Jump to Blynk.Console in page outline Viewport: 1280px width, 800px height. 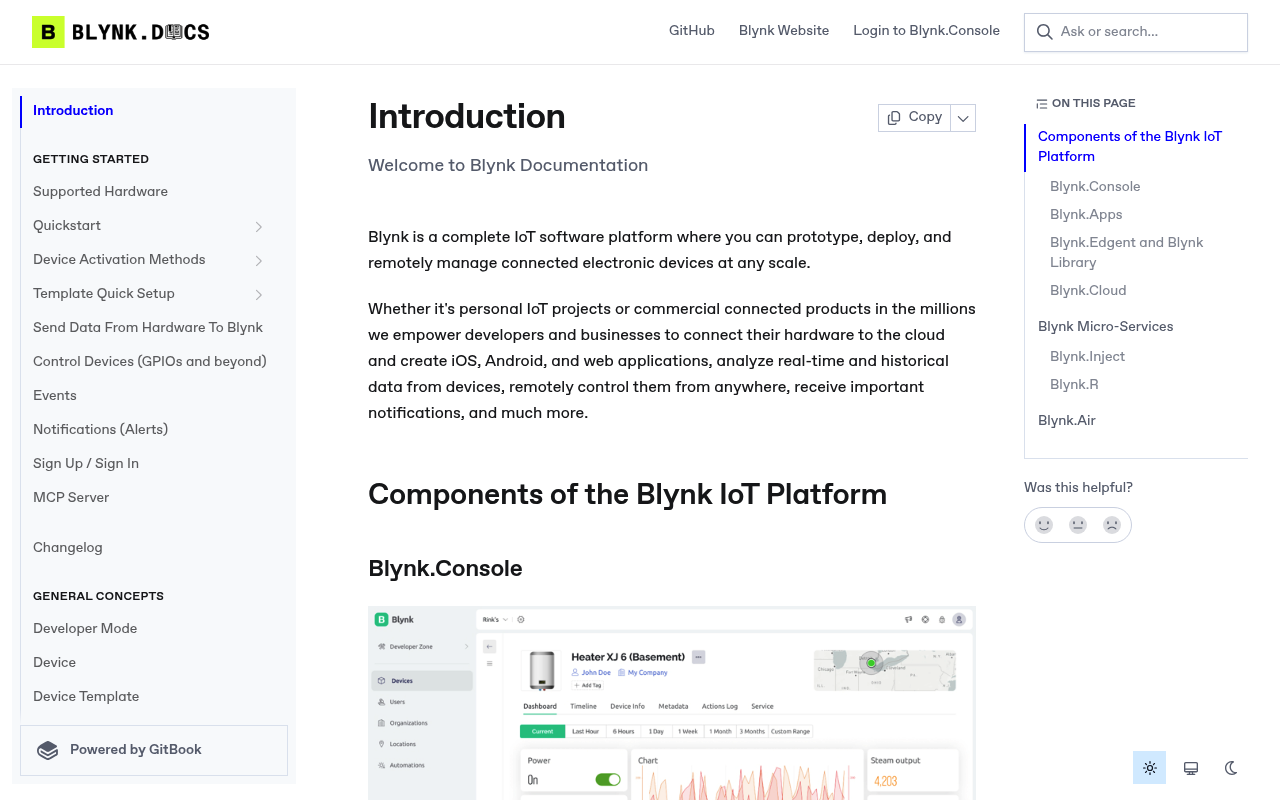(x=1095, y=187)
